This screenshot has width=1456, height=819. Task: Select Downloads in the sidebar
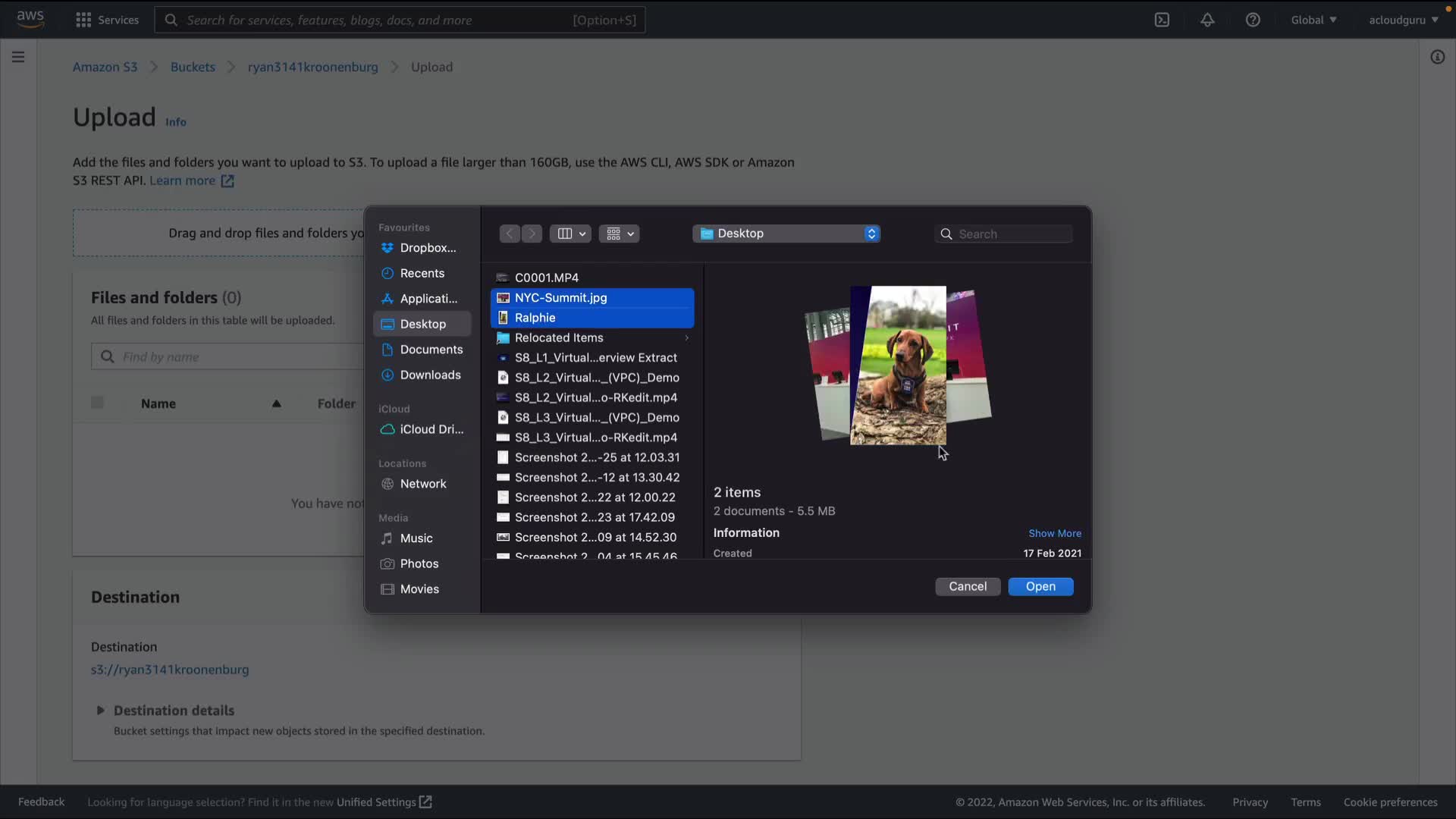[430, 375]
